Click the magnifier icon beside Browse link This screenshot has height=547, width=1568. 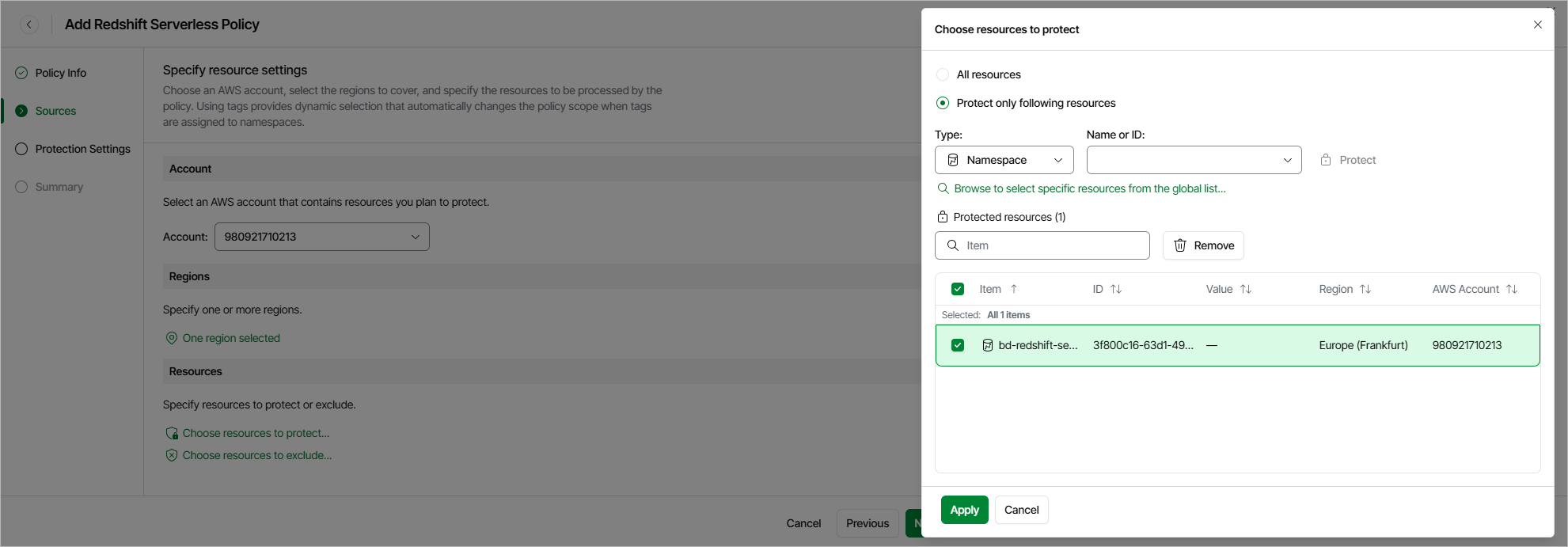943,188
